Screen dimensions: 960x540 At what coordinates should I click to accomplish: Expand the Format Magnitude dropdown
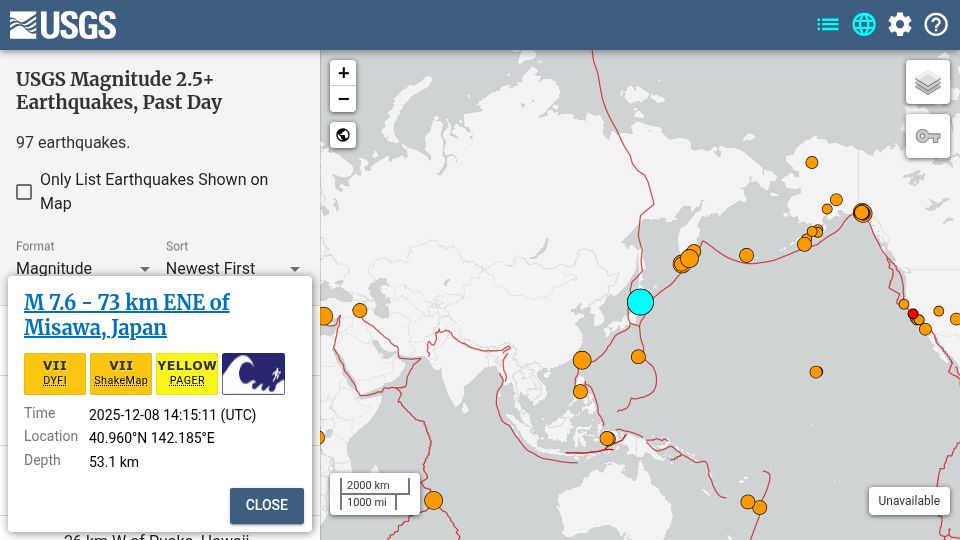click(83, 268)
